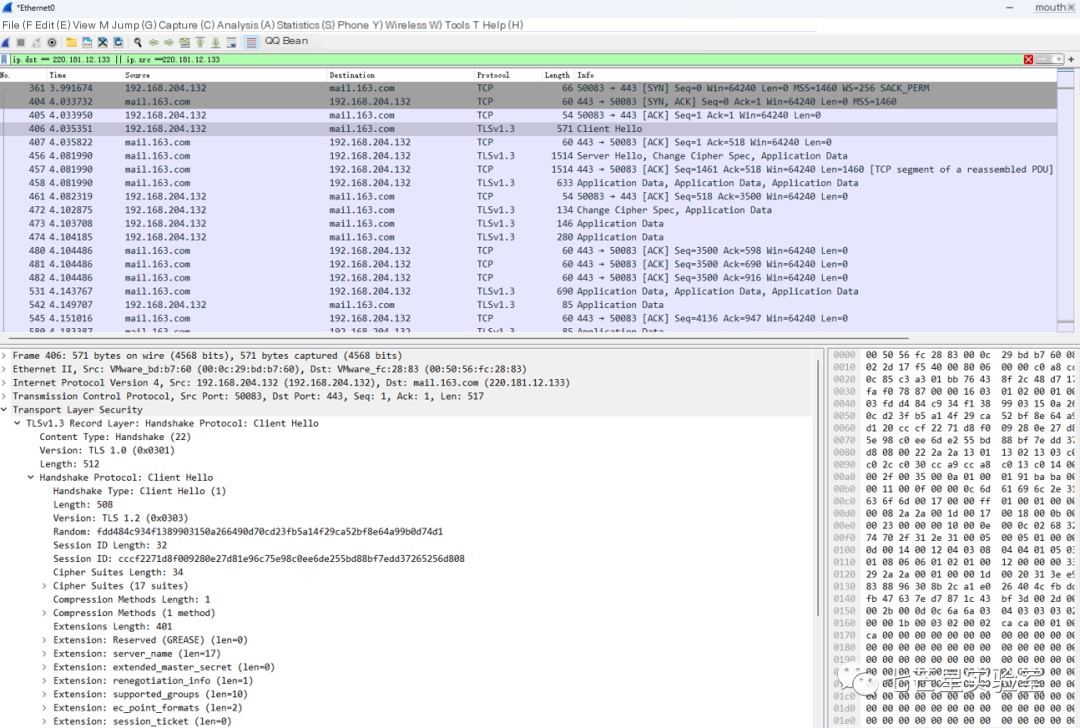Image resolution: width=1080 pixels, height=728 pixels.
Task: Clear the display filter with red X
Action: click(x=1028, y=60)
